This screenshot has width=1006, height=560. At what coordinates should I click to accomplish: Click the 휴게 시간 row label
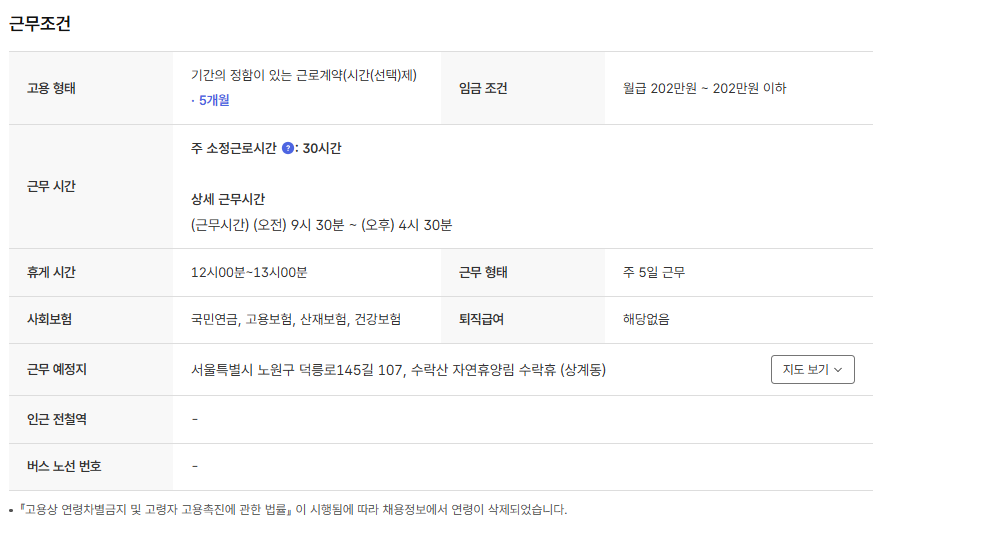pyautogui.click(x=51, y=273)
